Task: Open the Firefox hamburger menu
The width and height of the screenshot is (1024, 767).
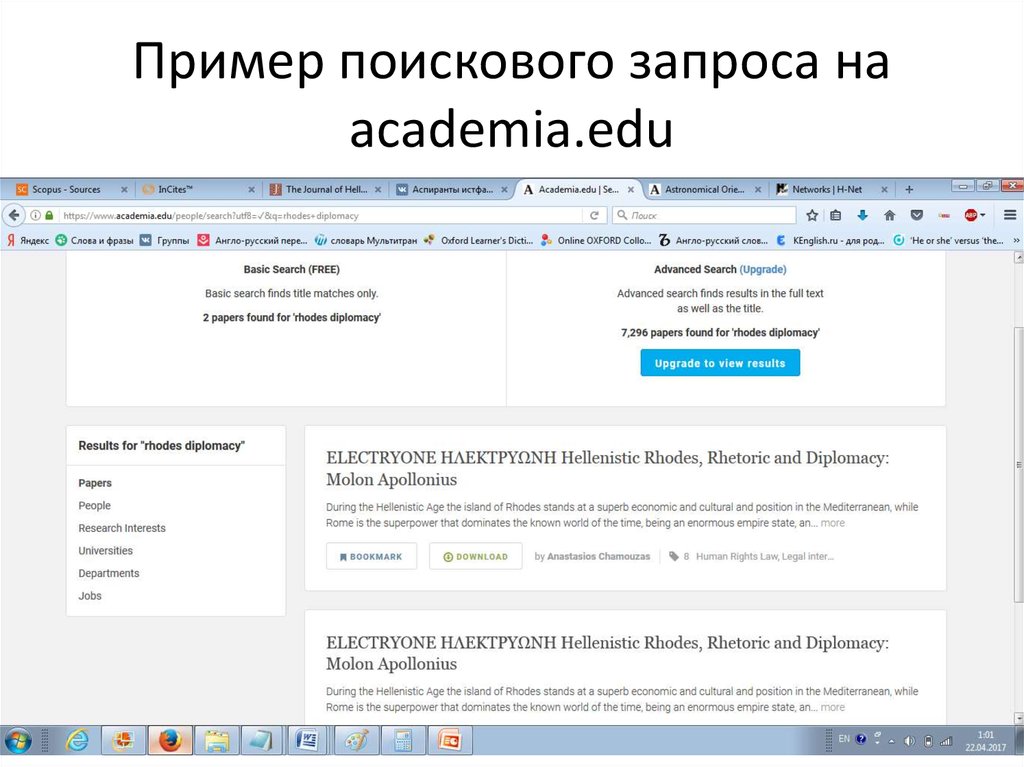Action: [1009, 214]
